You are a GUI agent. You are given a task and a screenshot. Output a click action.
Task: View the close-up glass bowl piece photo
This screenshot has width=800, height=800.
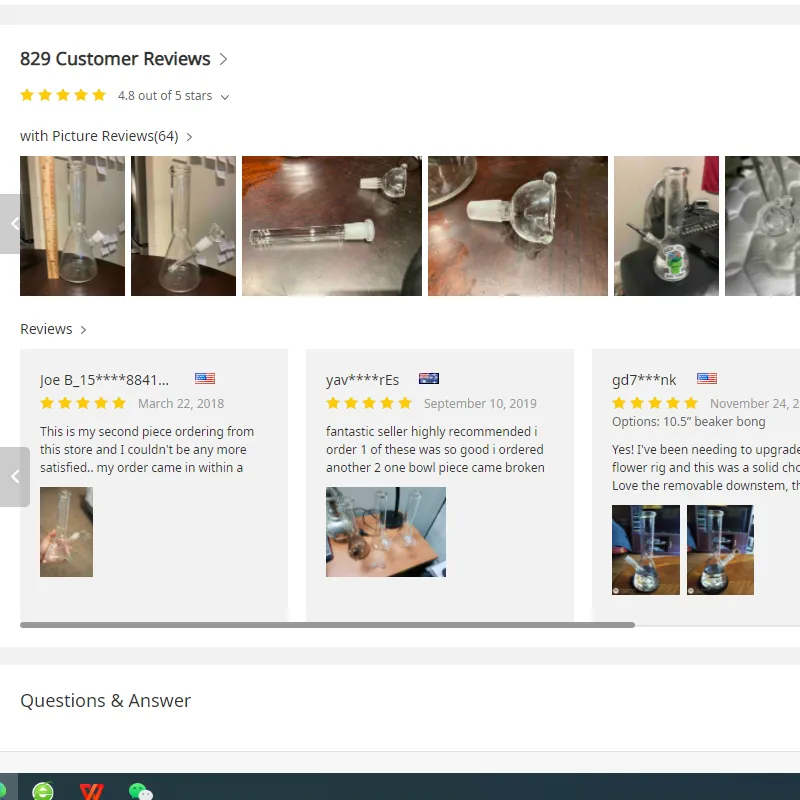[x=518, y=226]
